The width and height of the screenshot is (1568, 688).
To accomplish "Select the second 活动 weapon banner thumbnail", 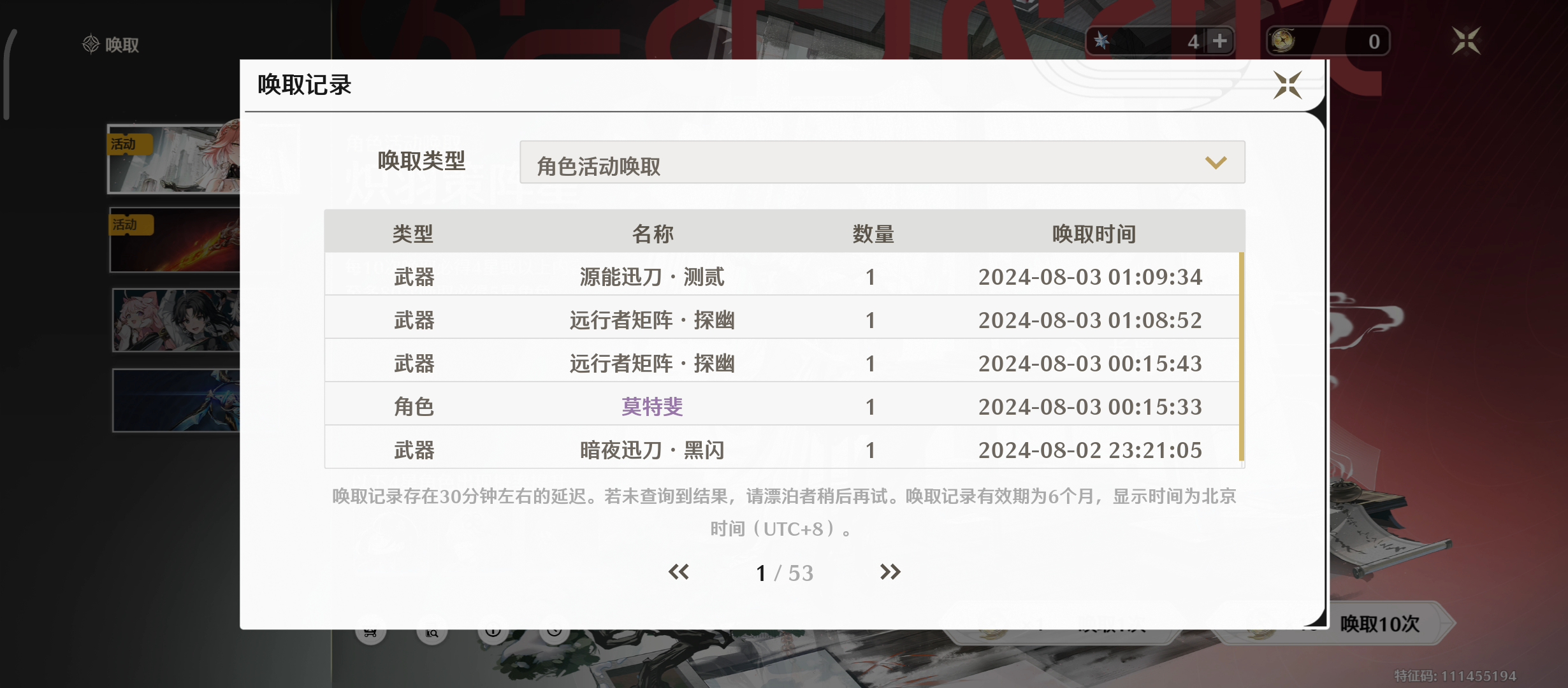I will click(175, 241).
